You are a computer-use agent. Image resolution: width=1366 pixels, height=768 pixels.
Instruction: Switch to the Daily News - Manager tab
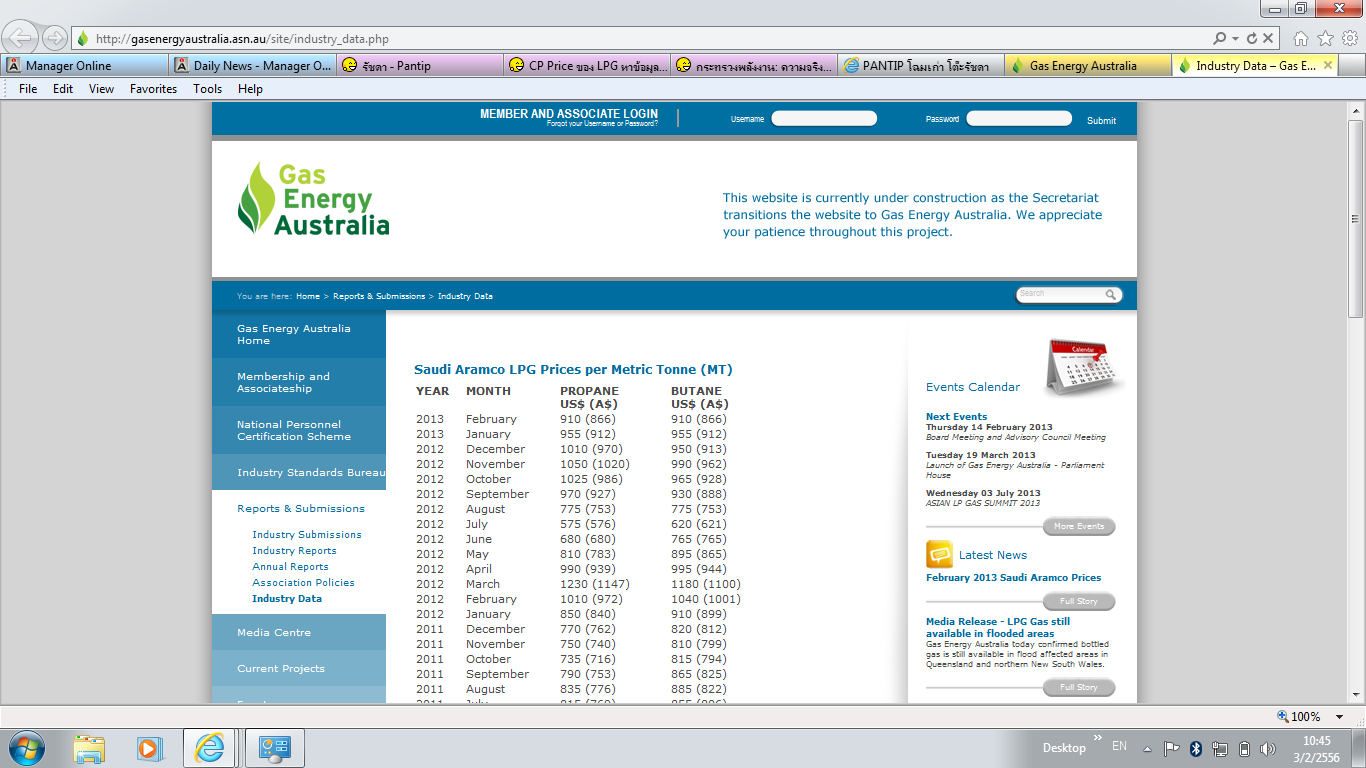(x=252, y=65)
